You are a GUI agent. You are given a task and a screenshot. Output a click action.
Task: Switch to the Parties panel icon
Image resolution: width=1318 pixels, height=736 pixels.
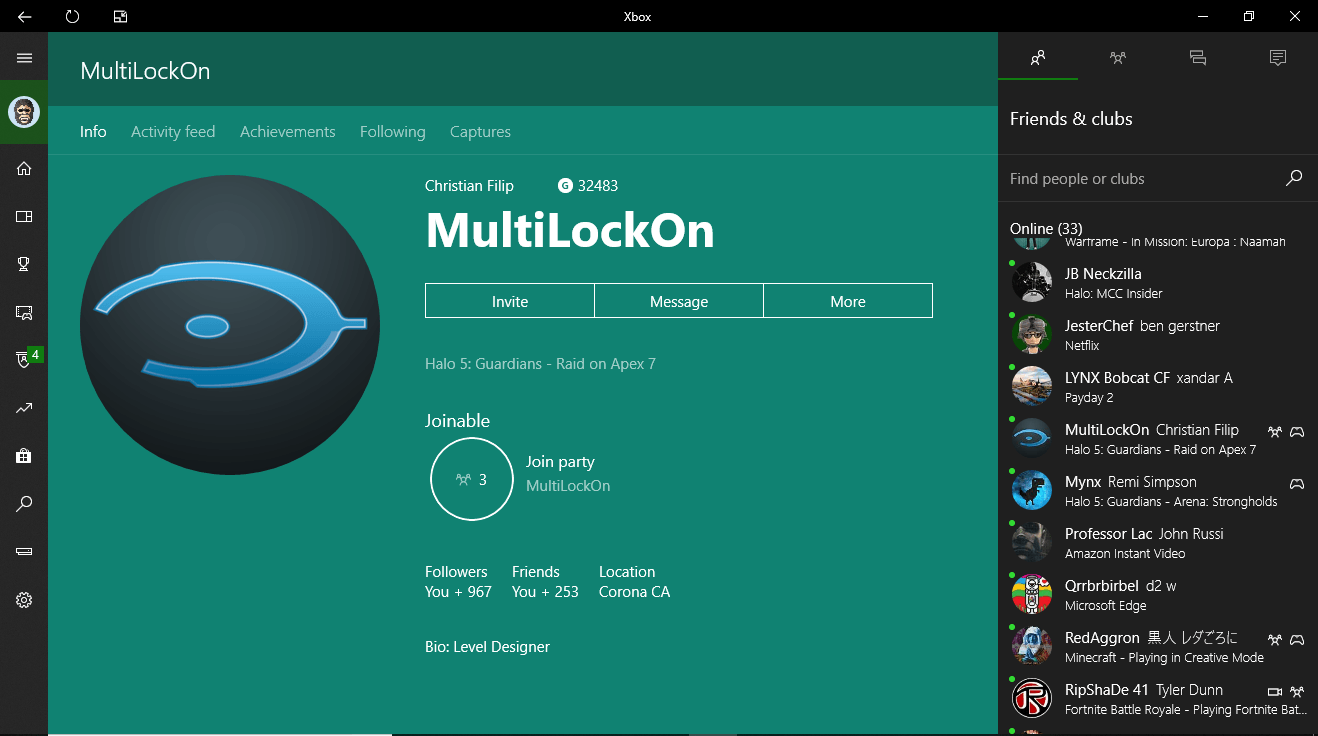click(x=1118, y=58)
